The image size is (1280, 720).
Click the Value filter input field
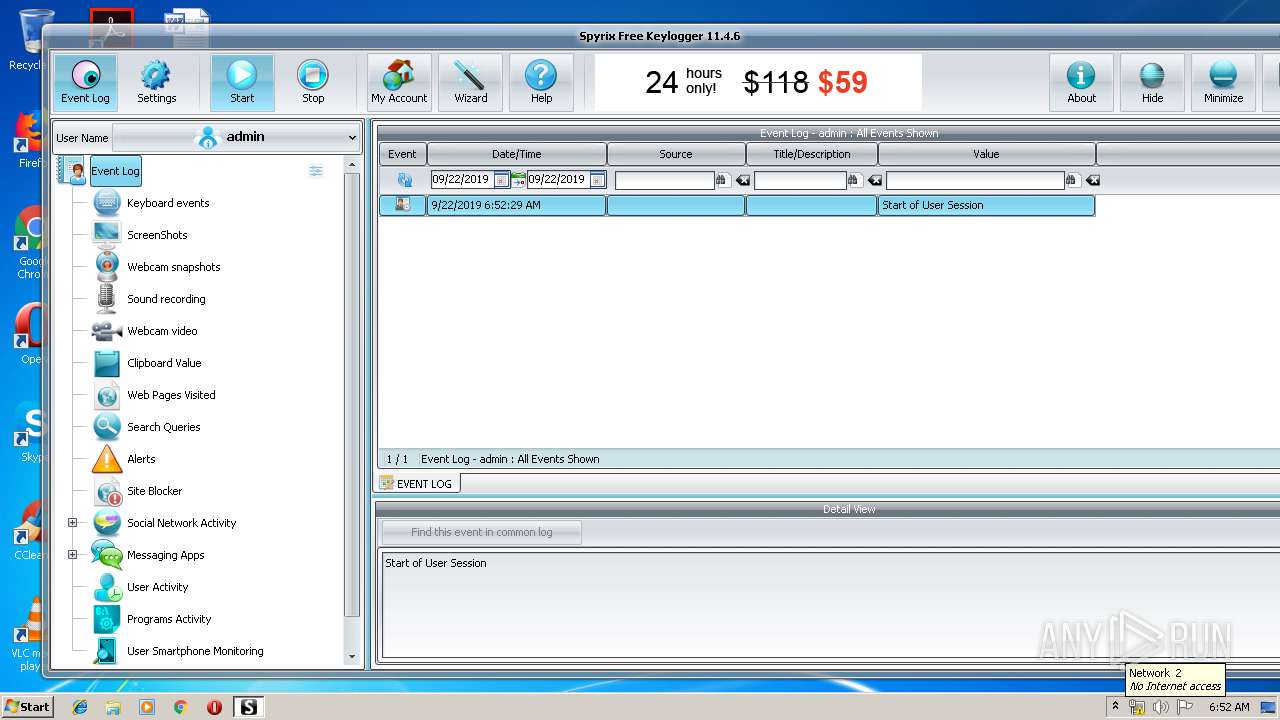click(x=975, y=180)
